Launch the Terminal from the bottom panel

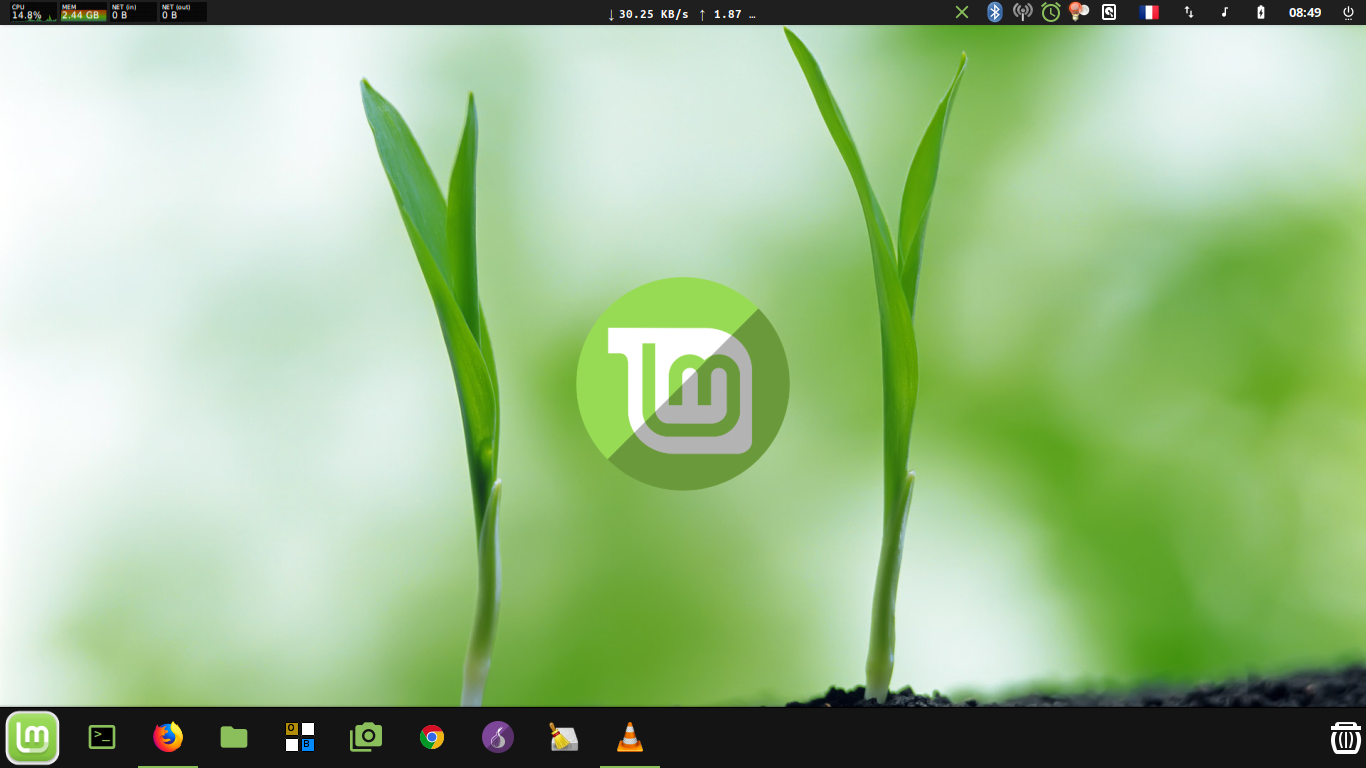pyautogui.click(x=102, y=738)
